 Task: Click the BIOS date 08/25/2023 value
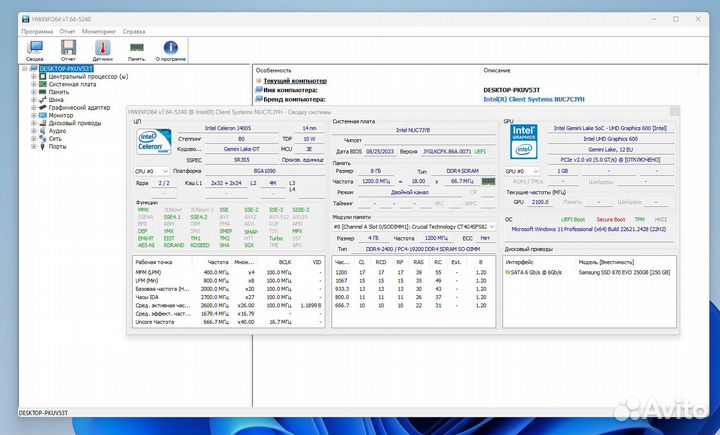coord(380,151)
